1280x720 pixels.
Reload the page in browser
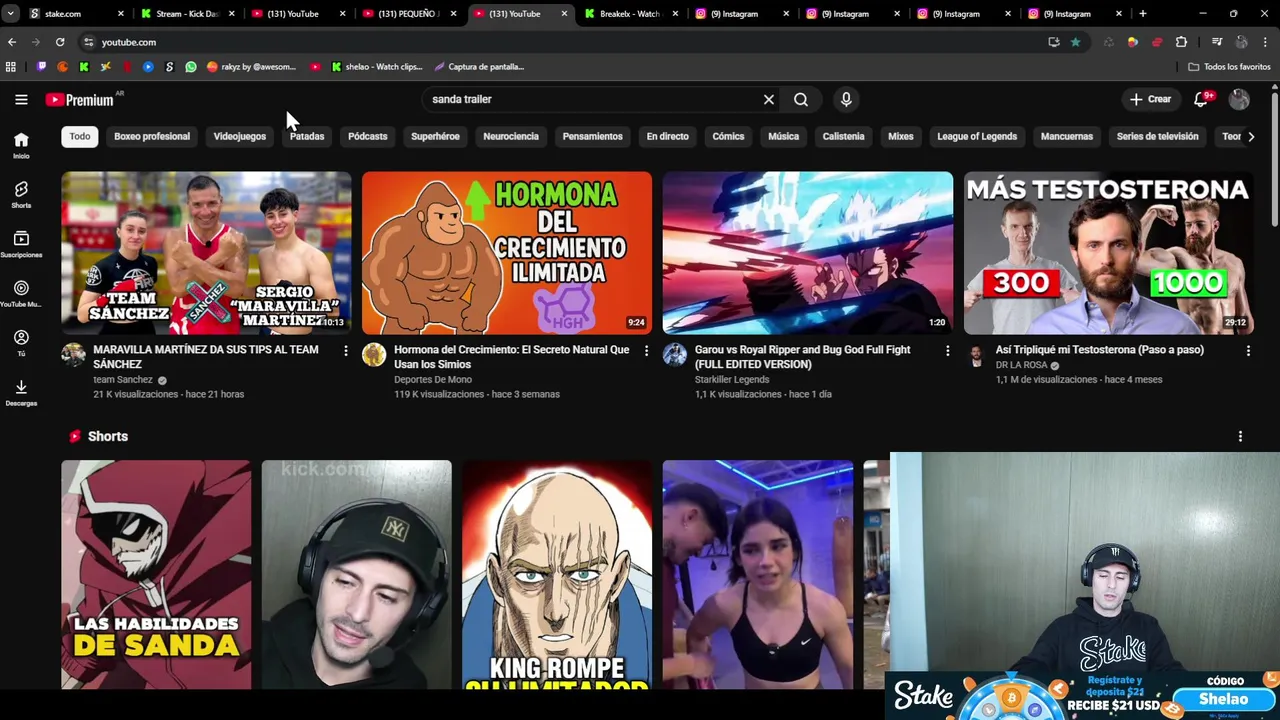[x=60, y=42]
